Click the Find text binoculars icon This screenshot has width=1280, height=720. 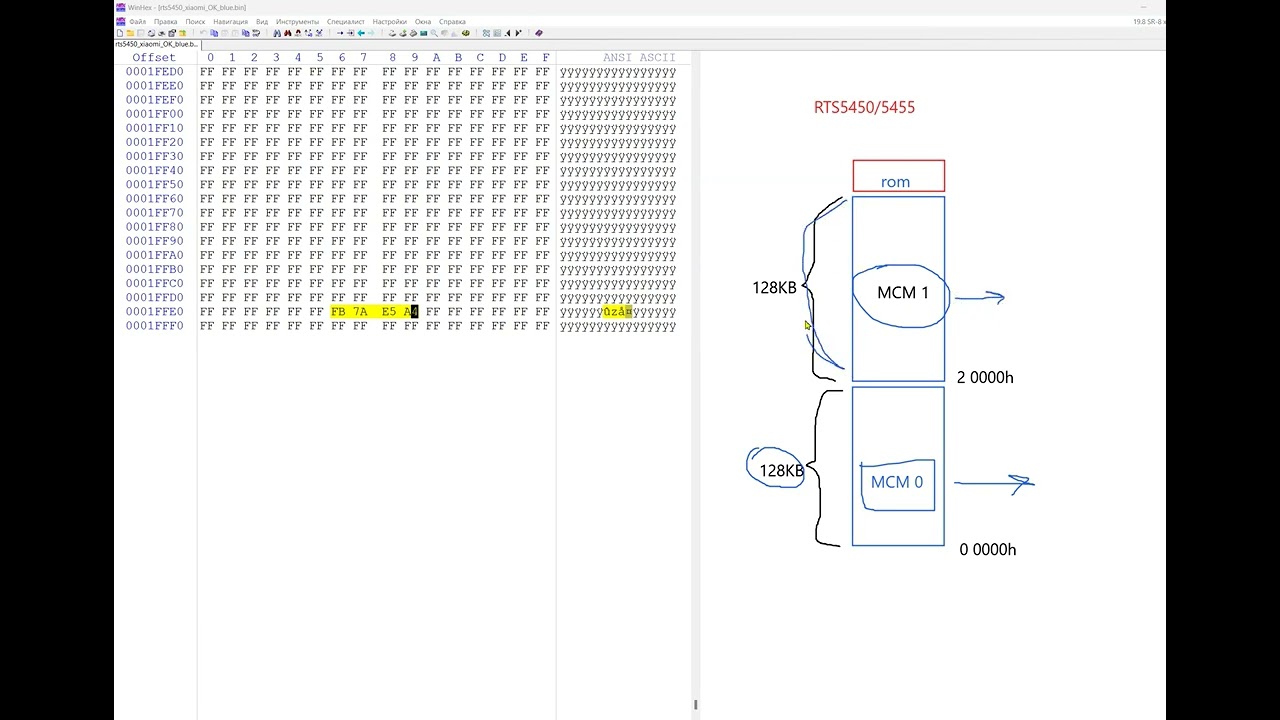[278, 32]
